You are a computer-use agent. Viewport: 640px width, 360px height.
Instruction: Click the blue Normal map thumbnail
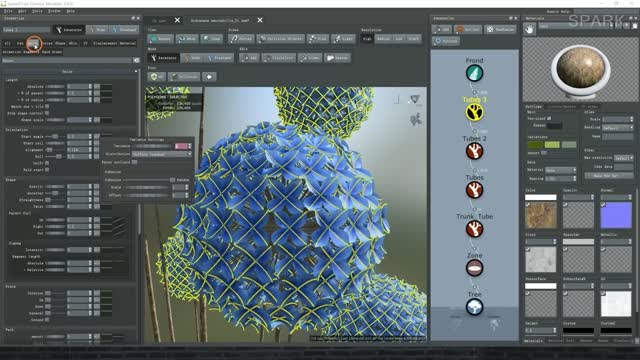click(616, 215)
